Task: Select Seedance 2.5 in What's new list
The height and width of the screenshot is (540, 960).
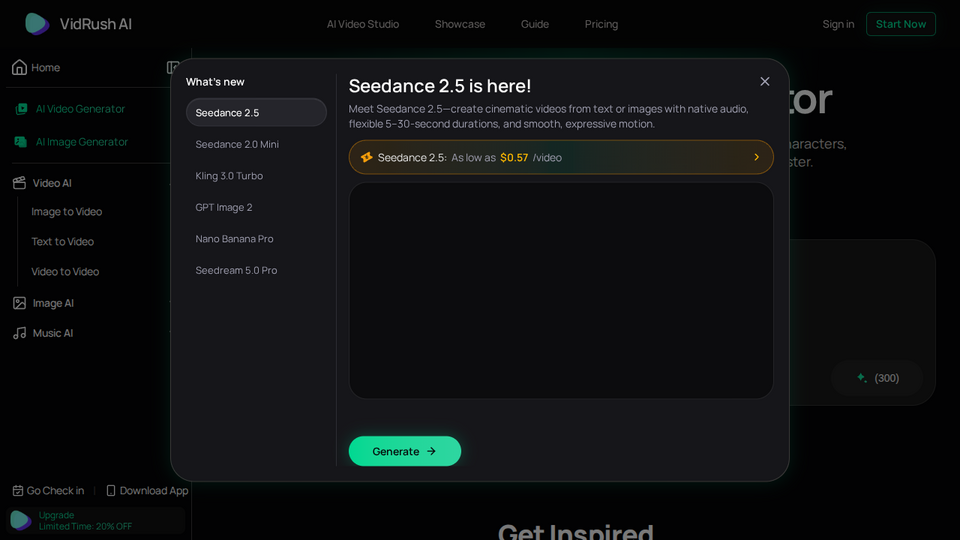Action: [x=256, y=113]
